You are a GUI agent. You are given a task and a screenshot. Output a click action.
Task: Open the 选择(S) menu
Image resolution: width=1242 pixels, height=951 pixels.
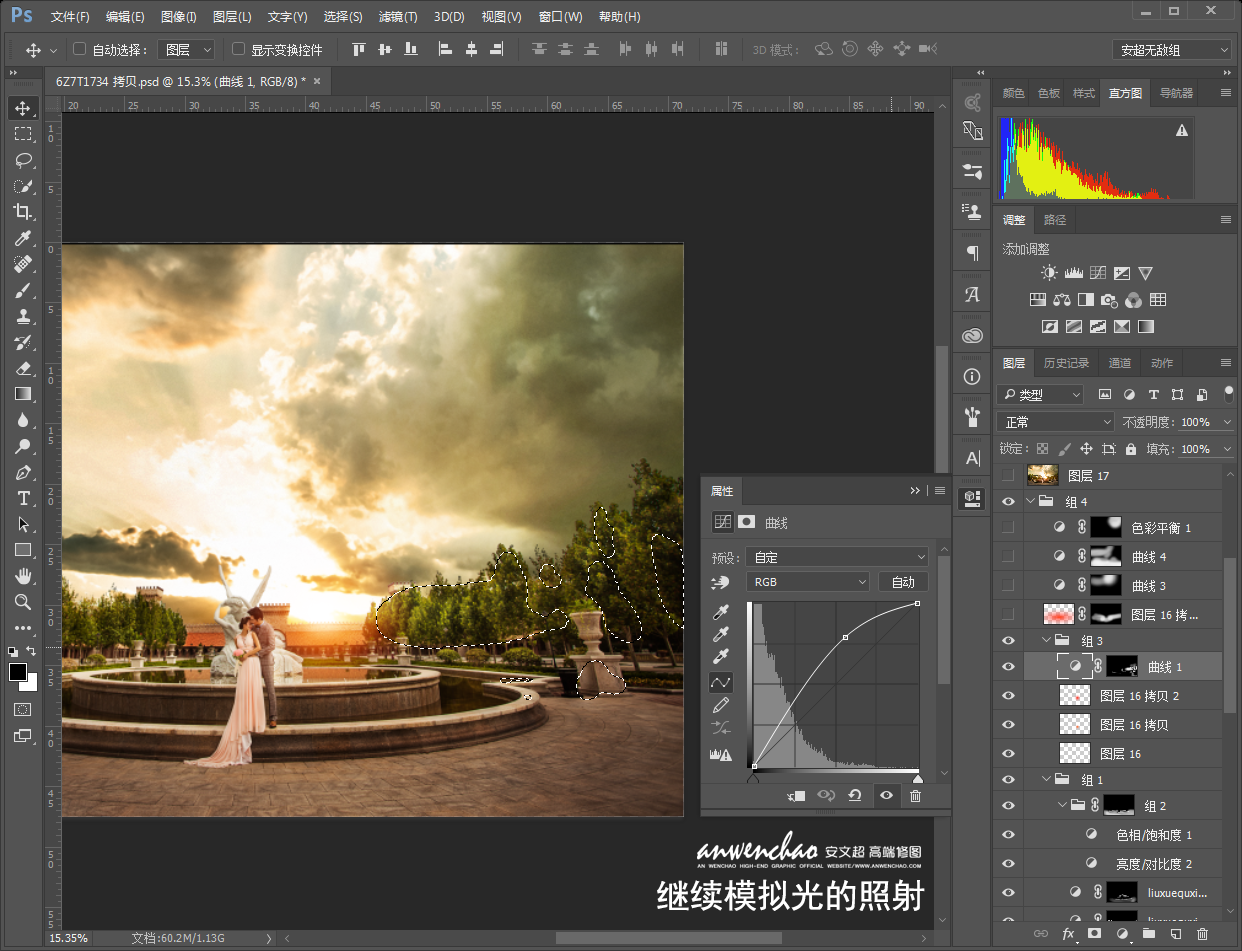tap(343, 17)
